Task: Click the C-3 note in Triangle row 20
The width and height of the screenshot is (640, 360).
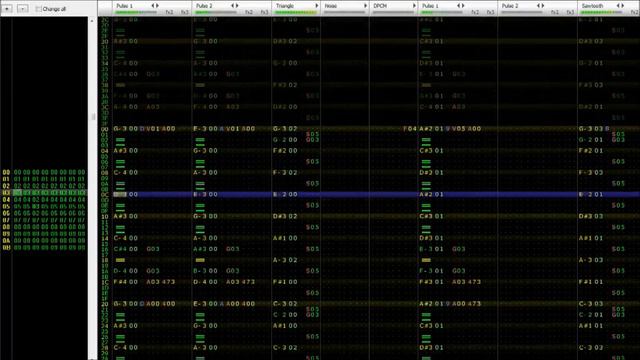Action: tap(280, 304)
